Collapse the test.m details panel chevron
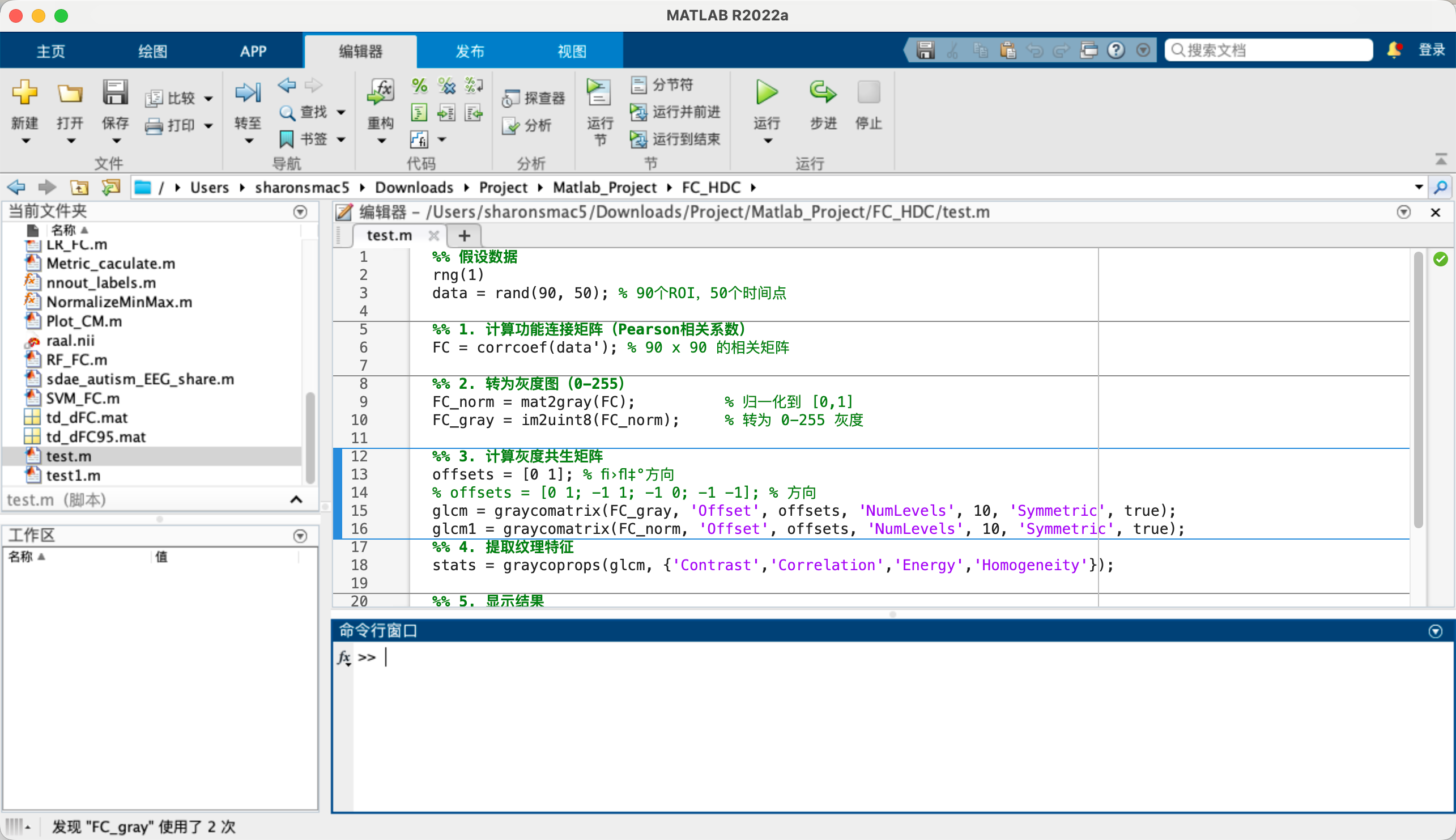The image size is (1456, 840). pos(296,499)
